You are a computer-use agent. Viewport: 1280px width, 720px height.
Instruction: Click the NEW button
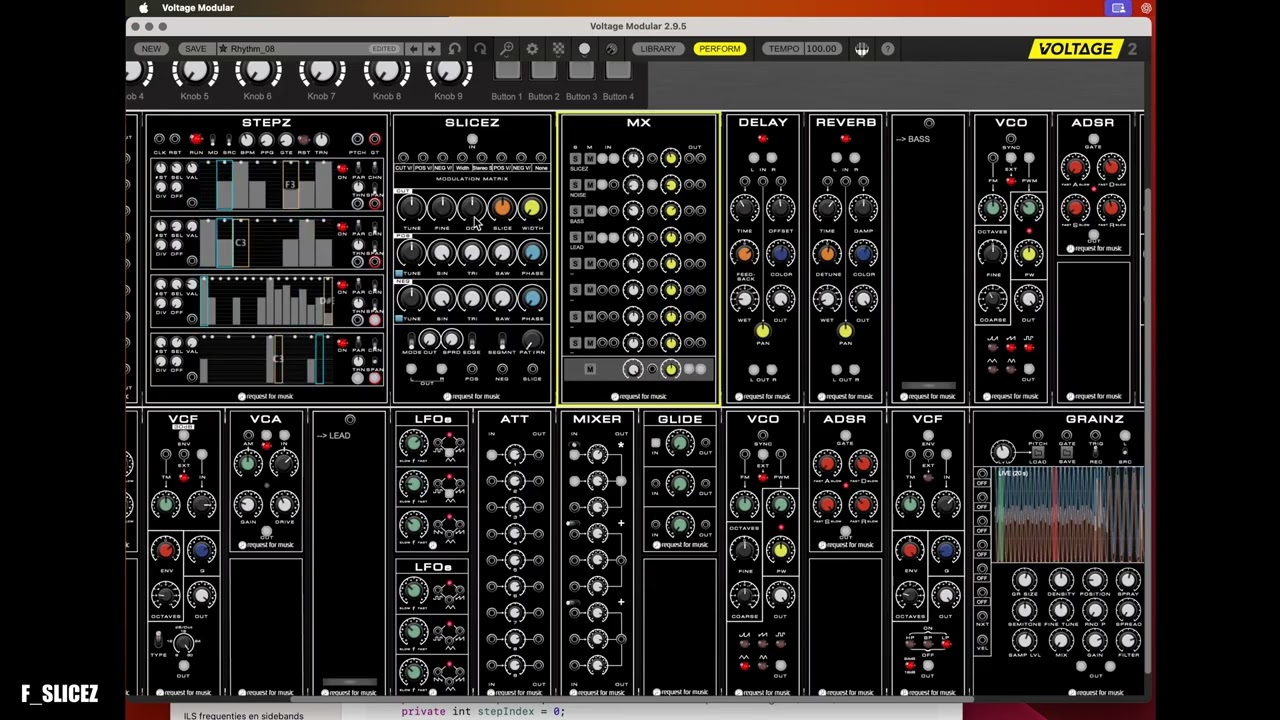coord(151,48)
